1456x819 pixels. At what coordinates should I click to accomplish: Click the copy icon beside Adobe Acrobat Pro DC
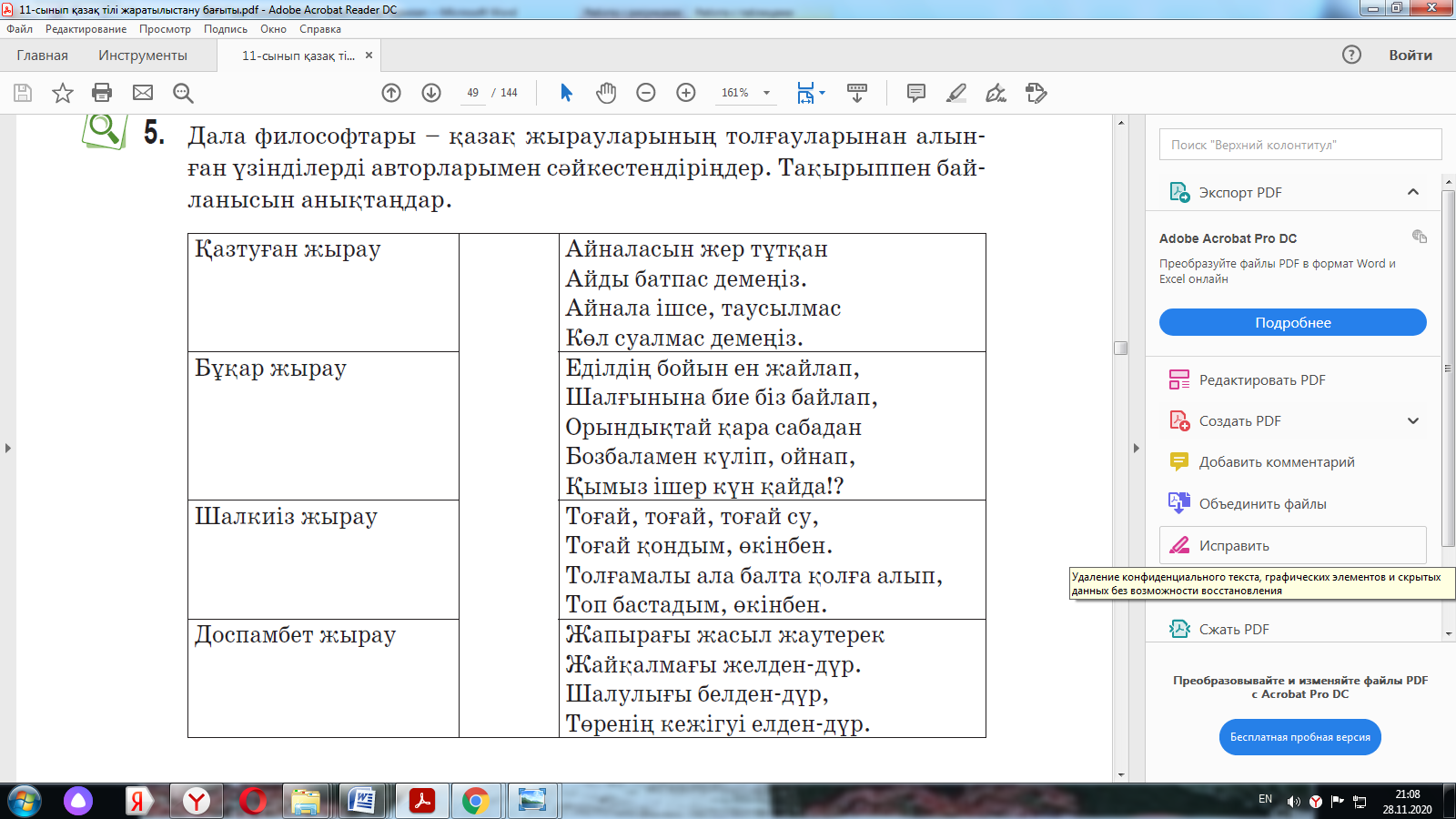point(1420,237)
